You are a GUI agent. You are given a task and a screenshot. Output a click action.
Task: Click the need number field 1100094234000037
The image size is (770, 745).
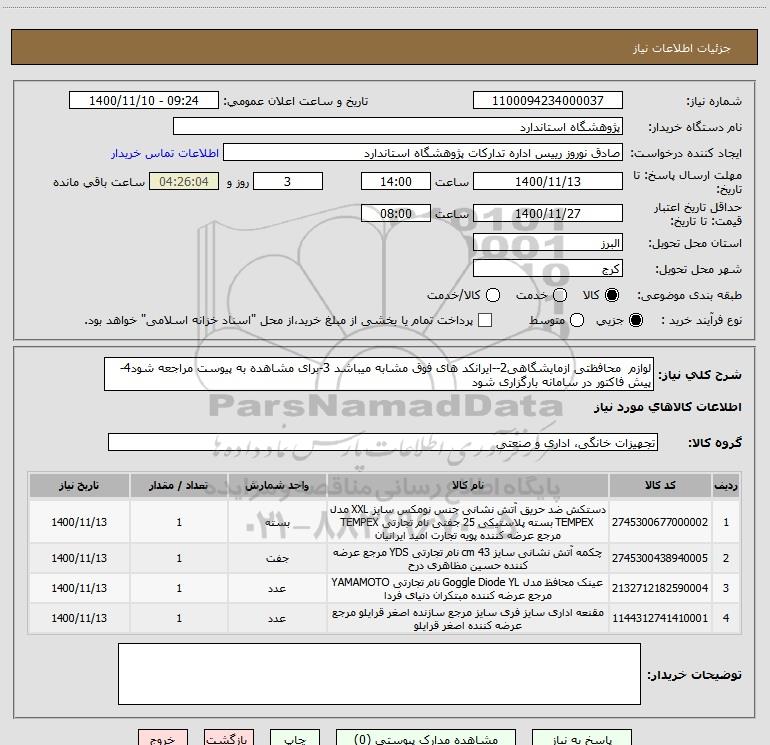548,100
